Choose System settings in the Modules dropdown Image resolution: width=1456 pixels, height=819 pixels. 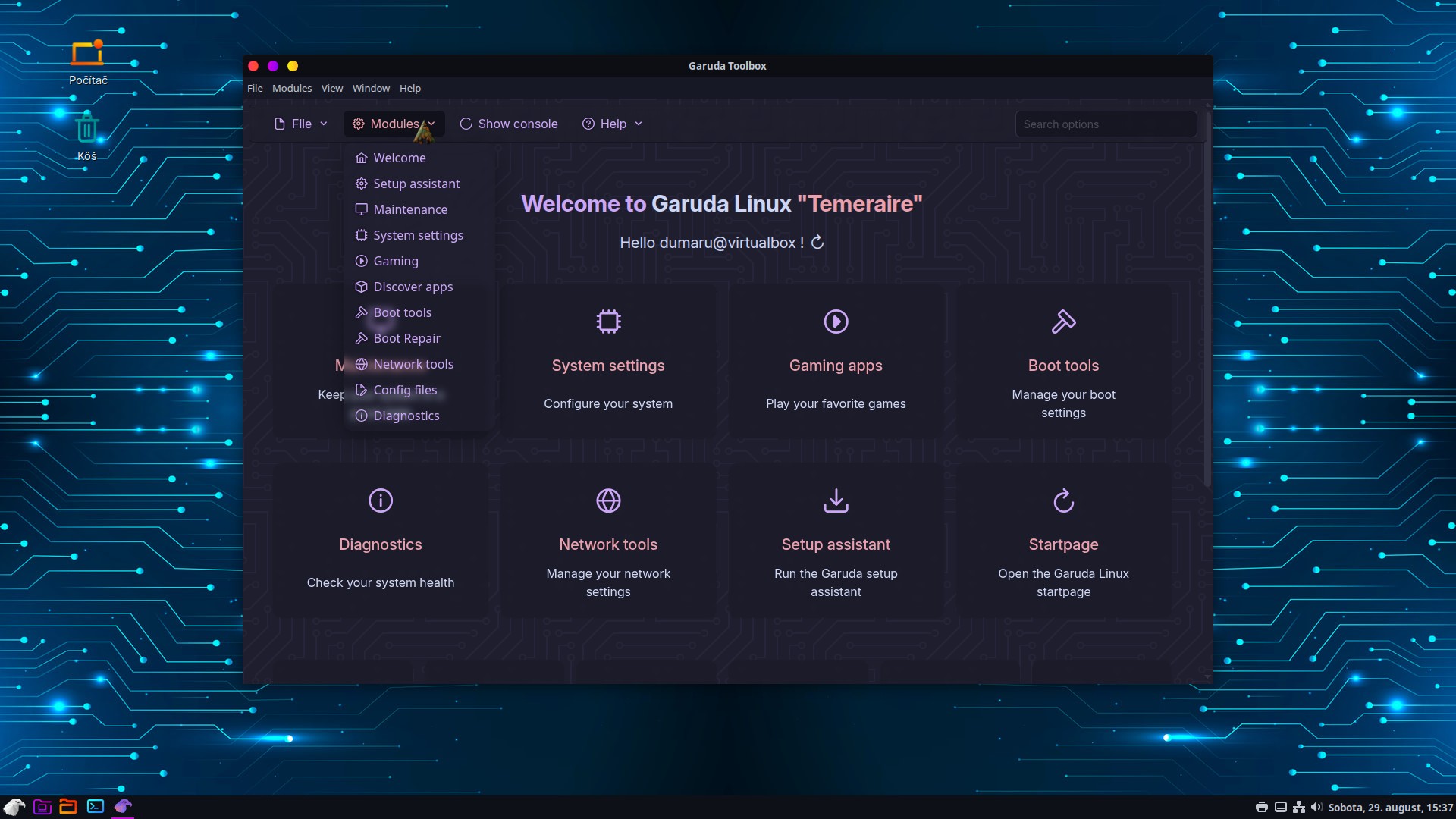419,235
